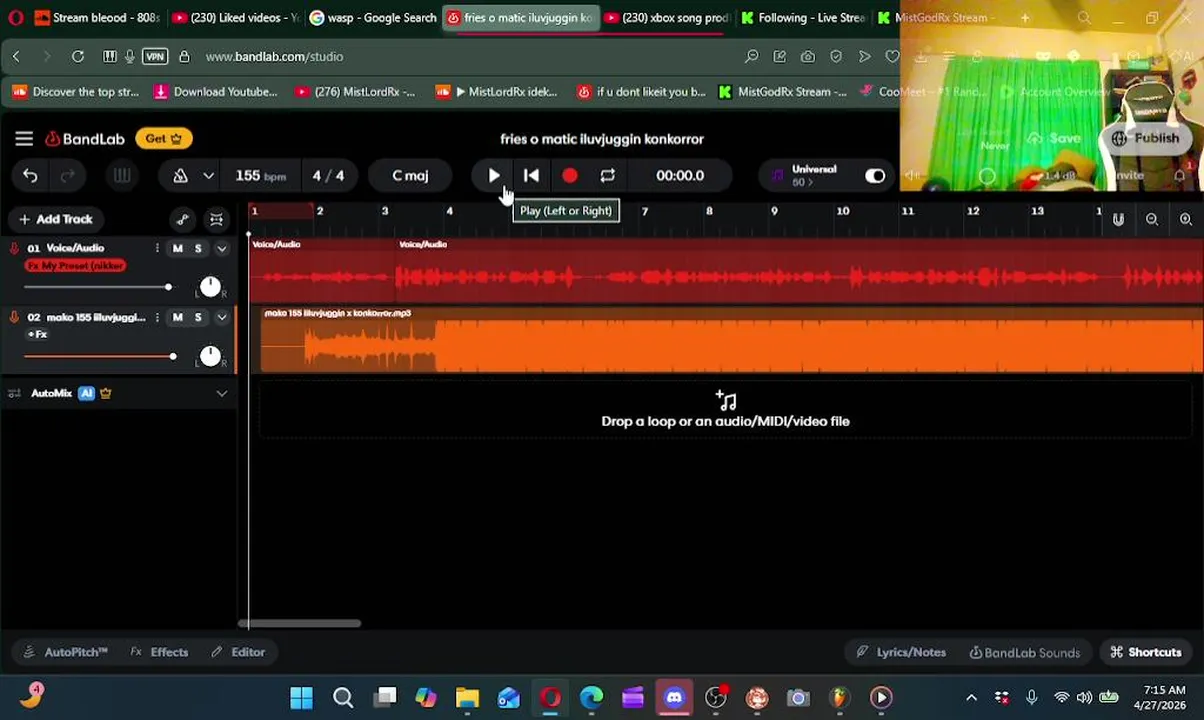Viewport: 1204px width, 720px height.
Task: Solo track 02 mako 155
Action: point(198,318)
